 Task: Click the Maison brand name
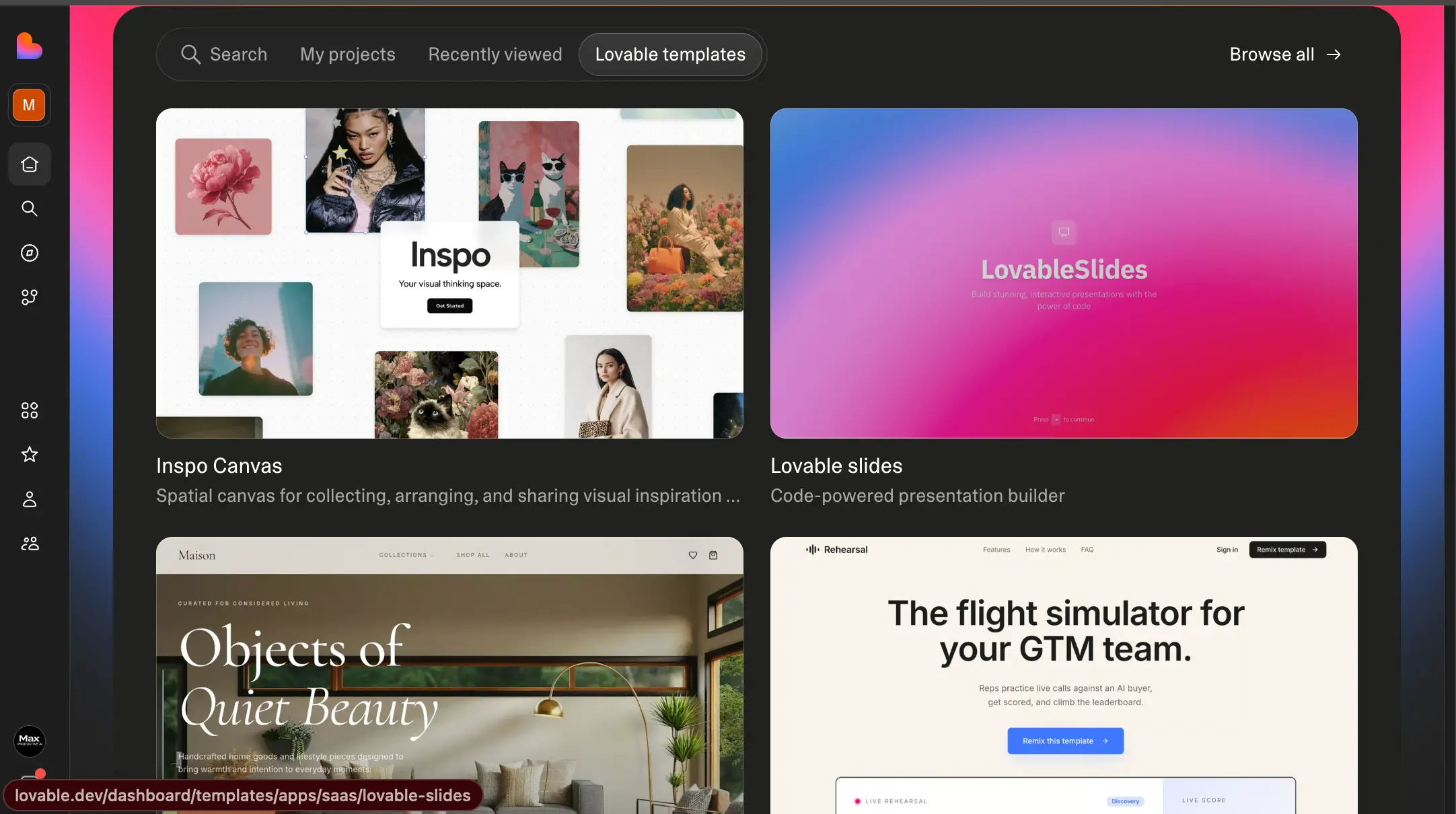196,555
